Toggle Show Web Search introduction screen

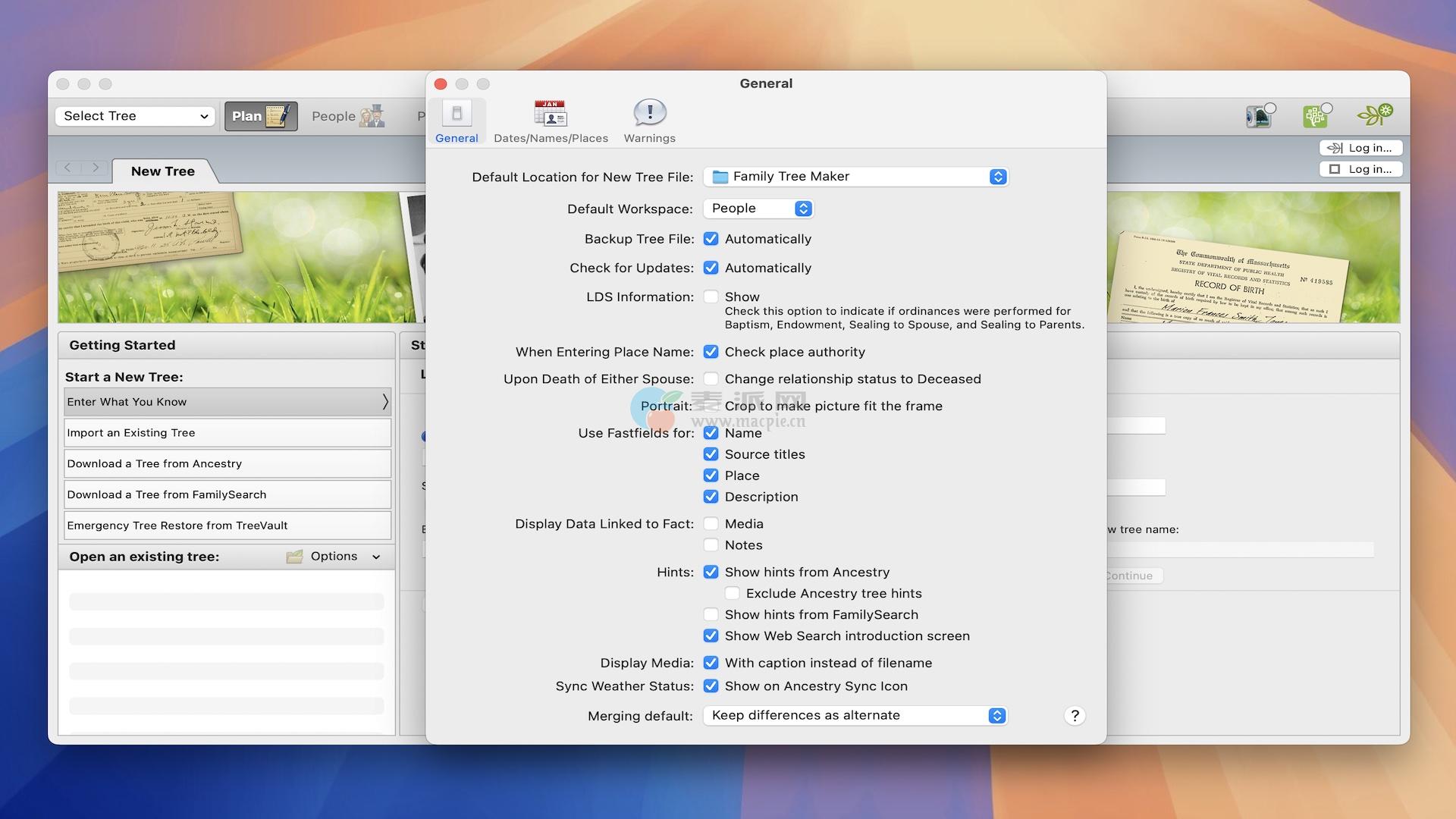pos(711,636)
